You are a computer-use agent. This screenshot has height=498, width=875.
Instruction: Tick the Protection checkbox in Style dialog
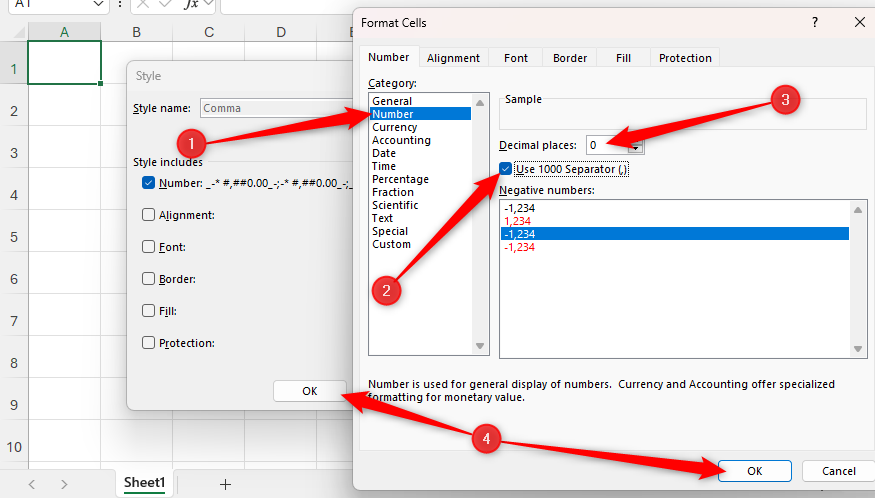click(x=149, y=343)
